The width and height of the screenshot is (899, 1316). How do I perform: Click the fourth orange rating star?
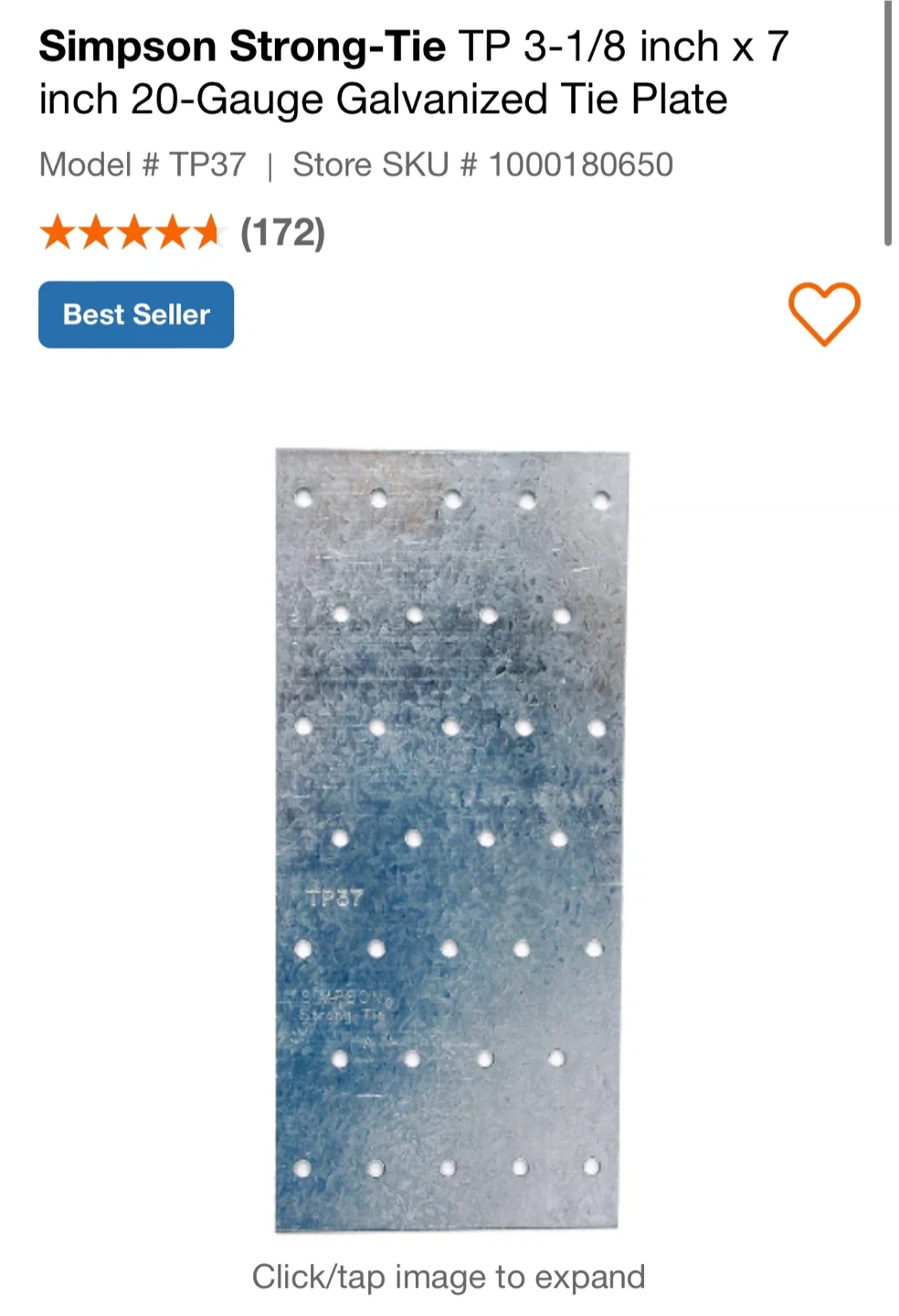(170, 232)
